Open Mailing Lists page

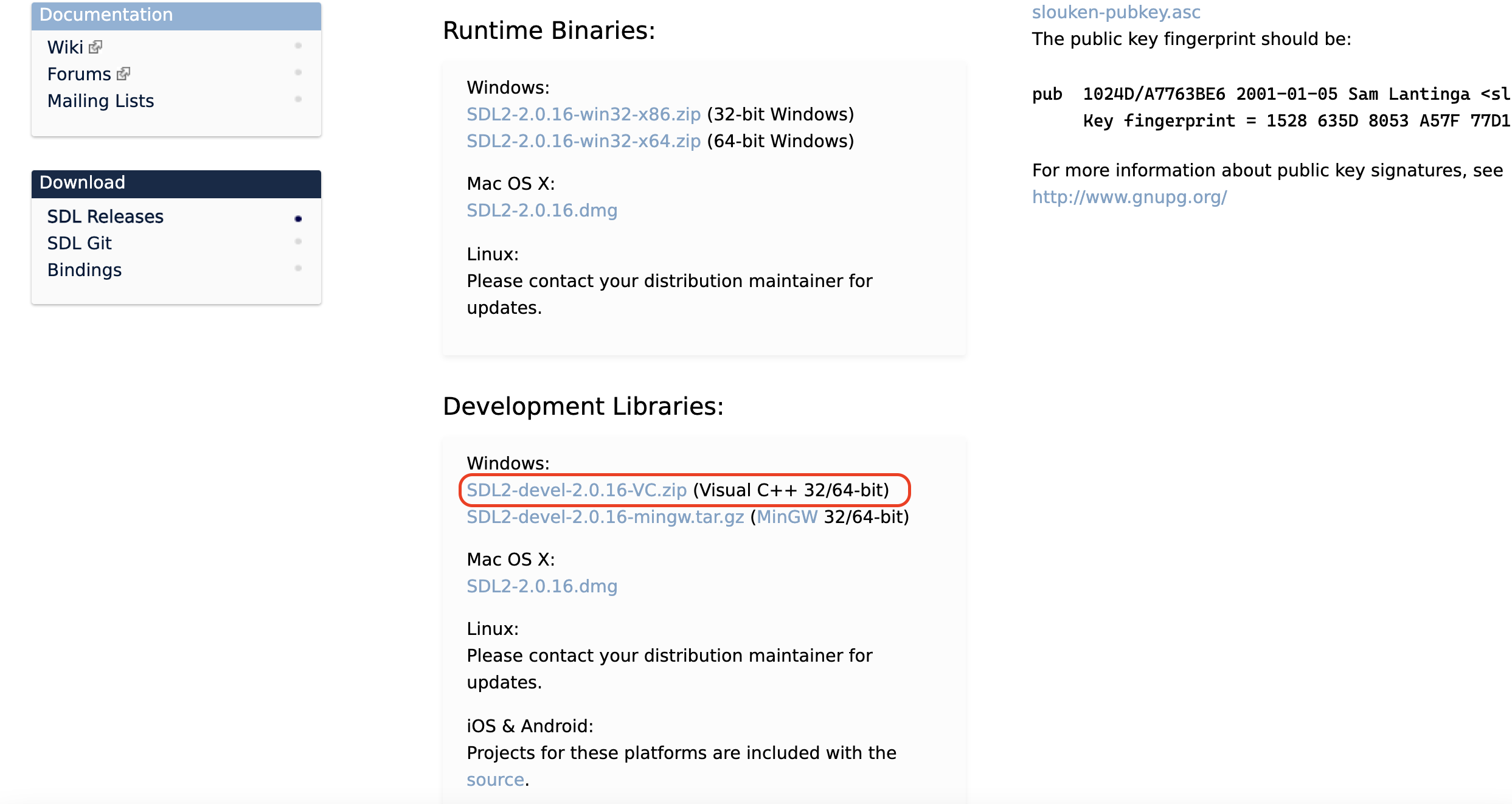(x=100, y=101)
